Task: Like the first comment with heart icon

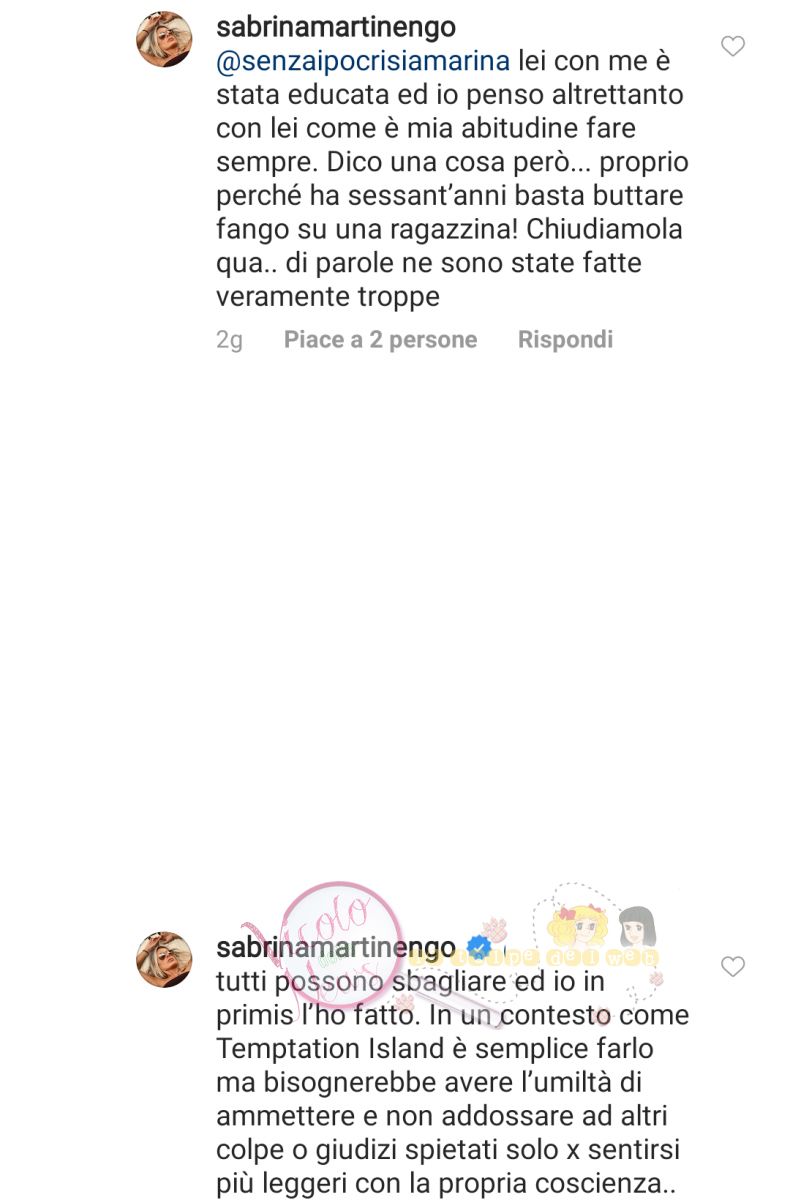Action: tap(733, 46)
